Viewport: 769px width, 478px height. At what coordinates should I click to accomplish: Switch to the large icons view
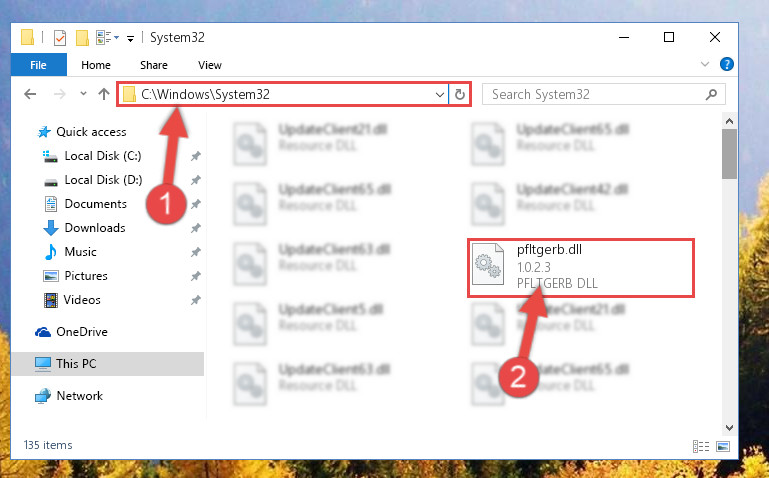(723, 446)
